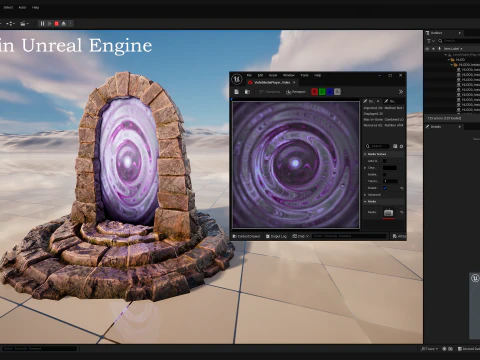Viewport: 480px width, 360px height.
Task: Open Window menu in texture editor window
Action: click(289, 75)
